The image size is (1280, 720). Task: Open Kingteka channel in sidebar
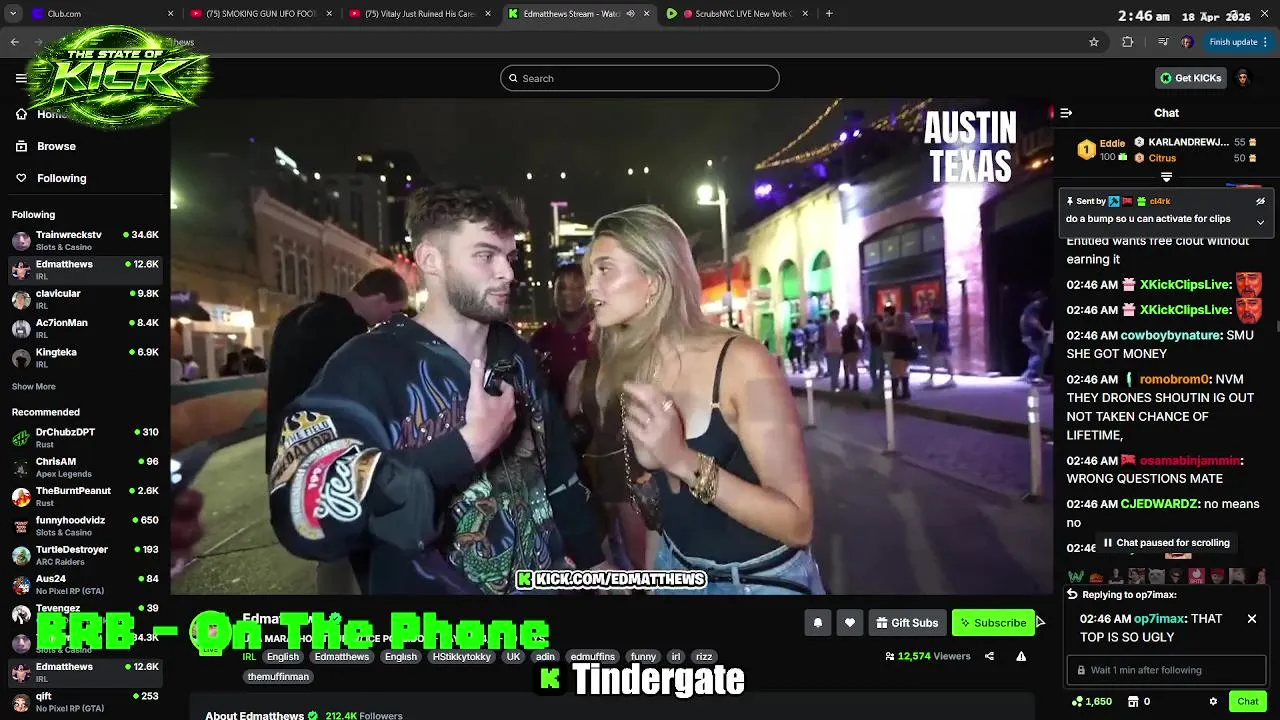point(85,358)
